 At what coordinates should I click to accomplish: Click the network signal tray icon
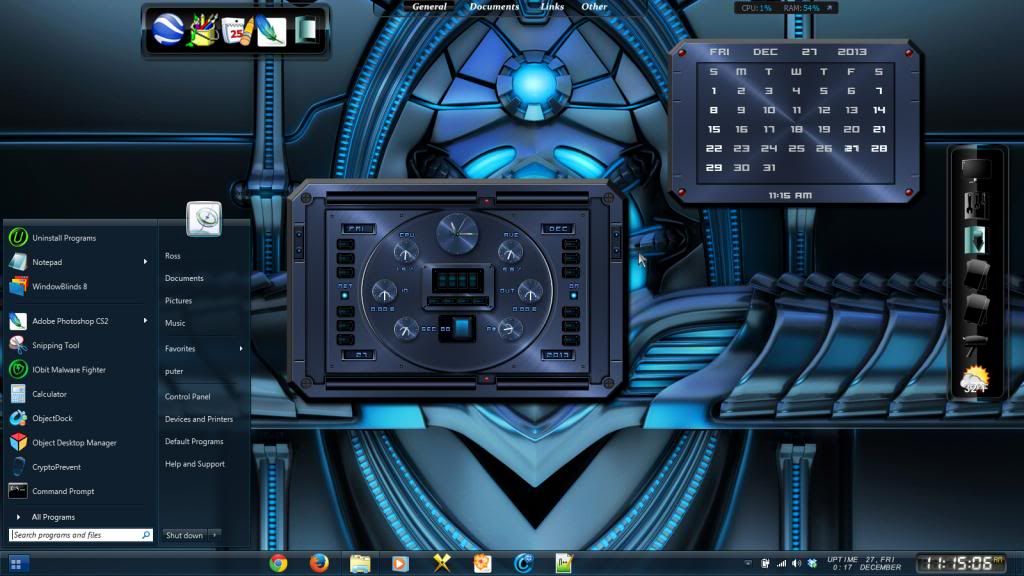click(781, 563)
